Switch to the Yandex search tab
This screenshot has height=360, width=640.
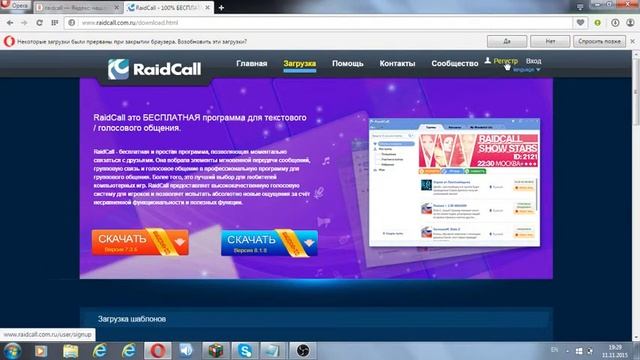click(78, 8)
